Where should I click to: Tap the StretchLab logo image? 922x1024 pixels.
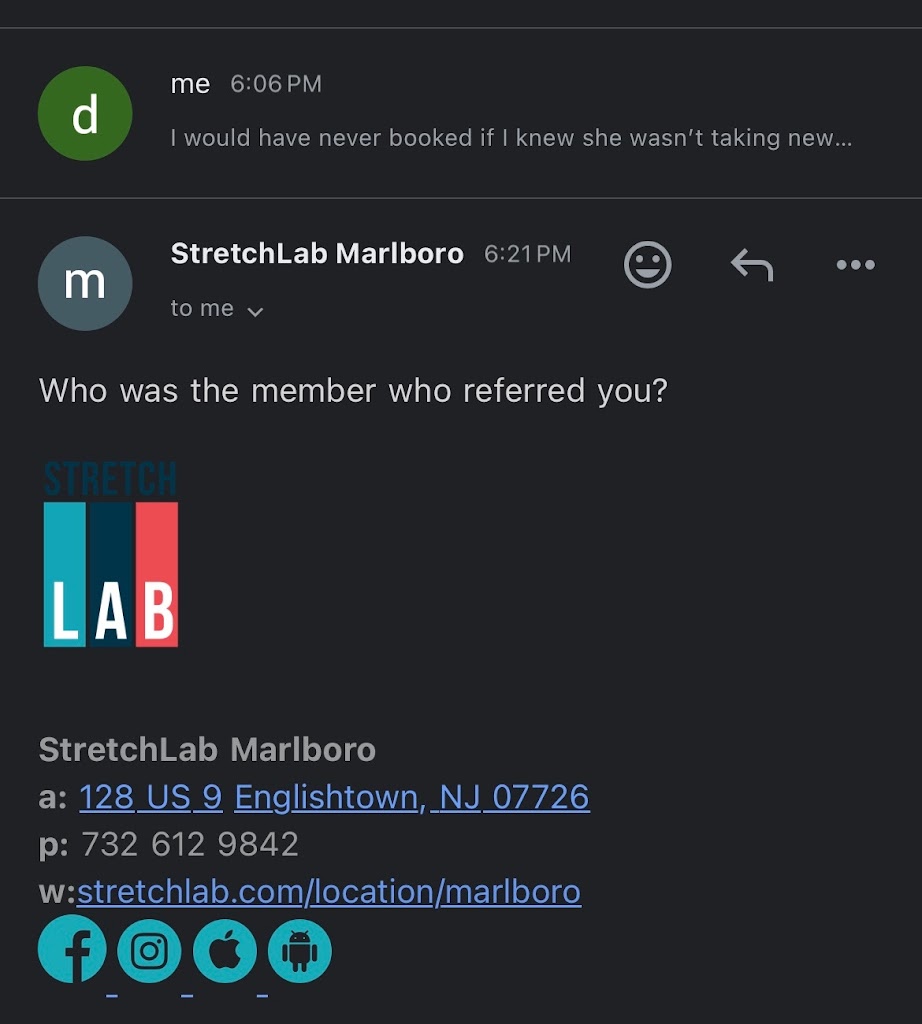click(110, 554)
